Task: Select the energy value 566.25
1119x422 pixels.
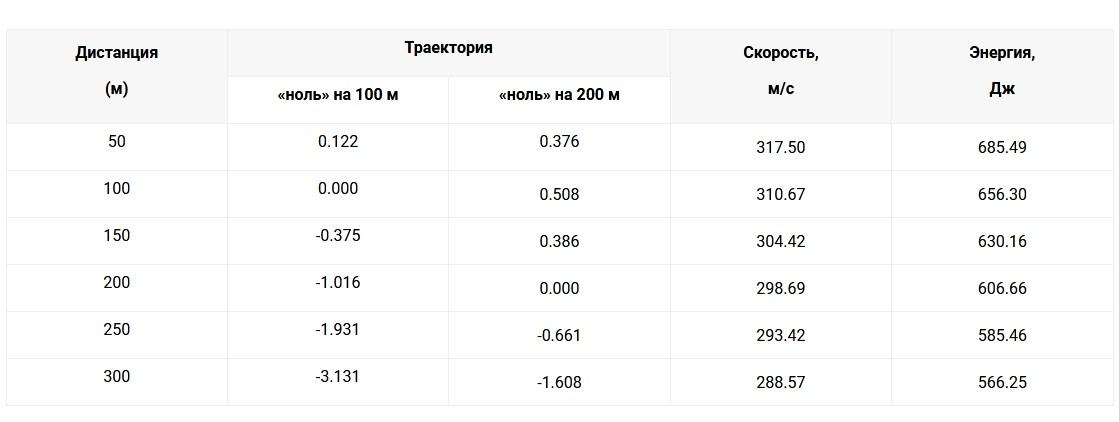Action: click(1002, 382)
